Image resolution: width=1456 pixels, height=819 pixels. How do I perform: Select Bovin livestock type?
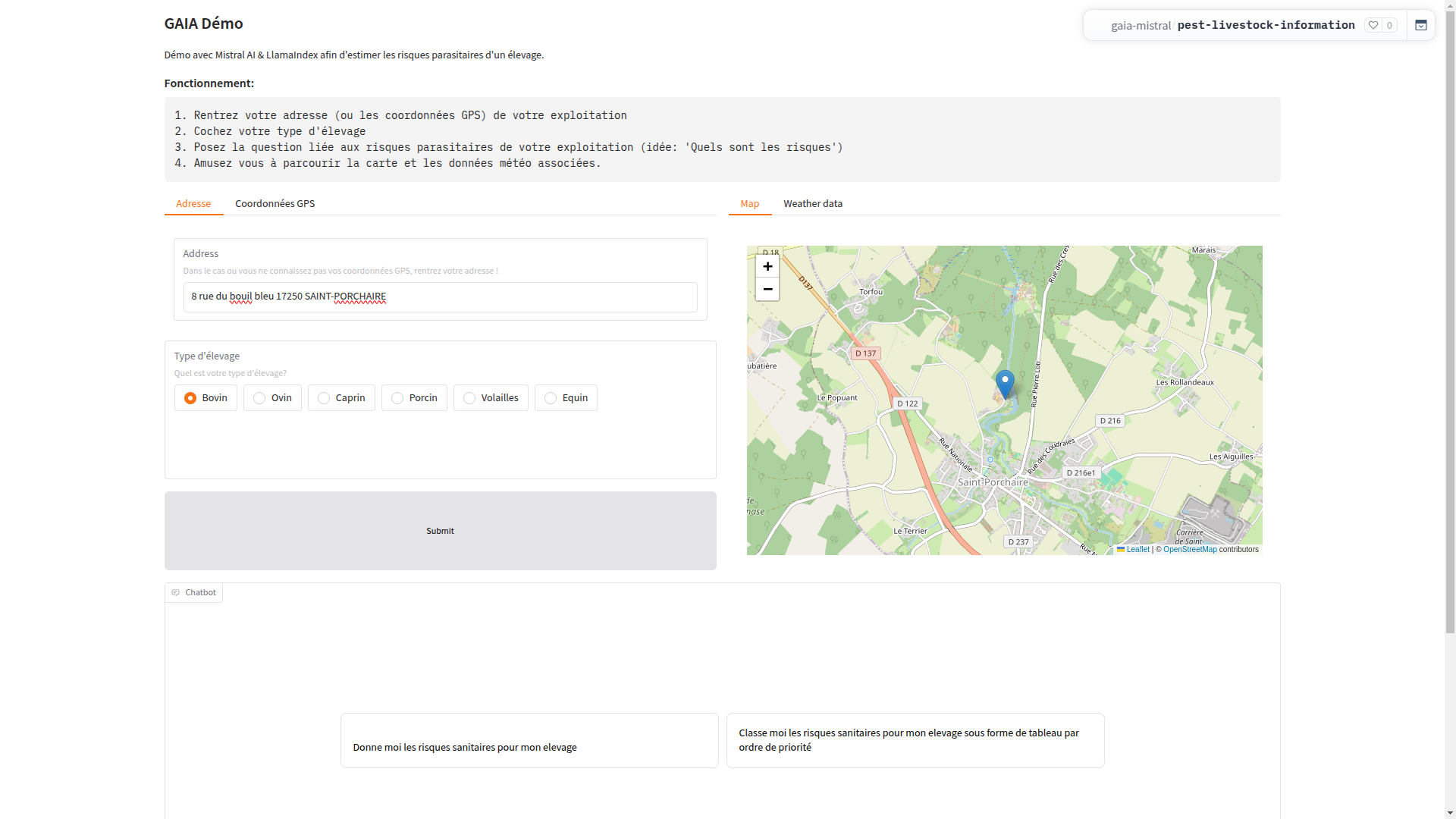(206, 398)
